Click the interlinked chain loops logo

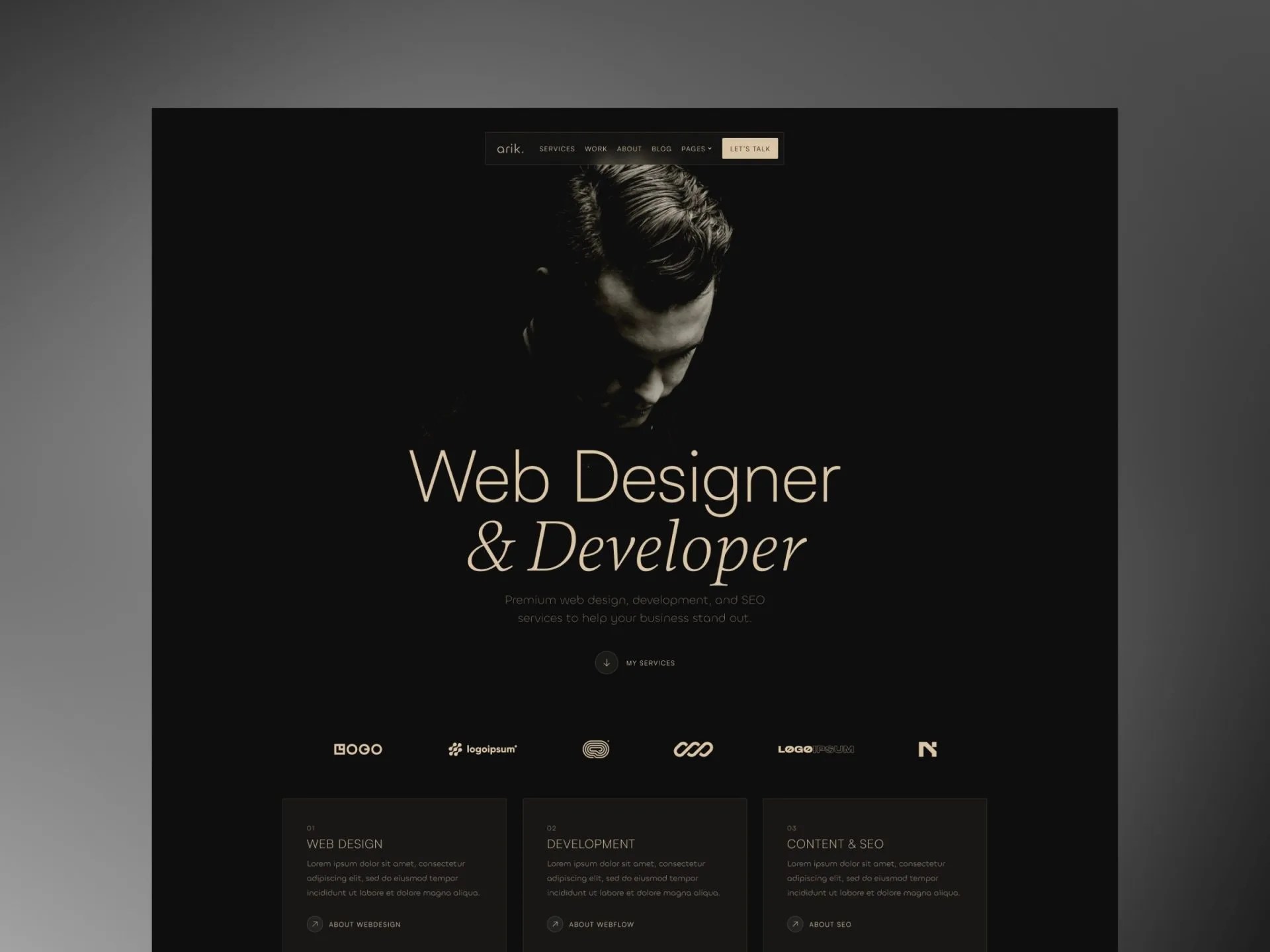[693, 749]
